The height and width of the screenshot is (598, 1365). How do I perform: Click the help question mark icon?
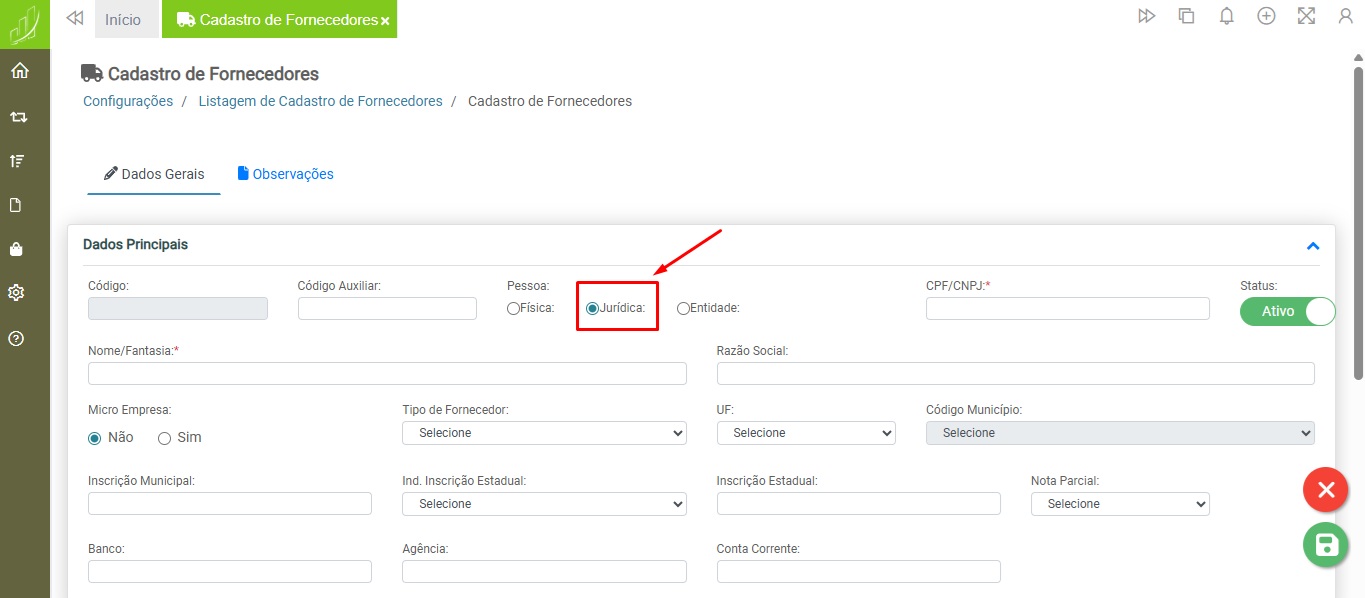tap(17, 338)
